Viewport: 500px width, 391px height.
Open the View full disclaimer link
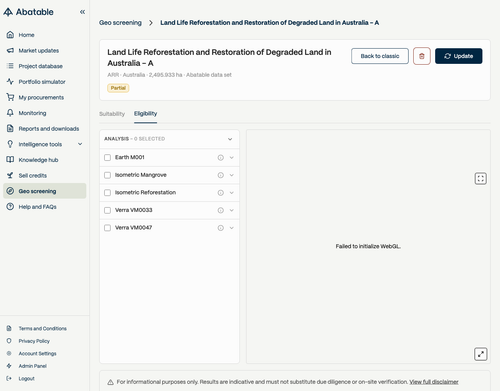tap(434, 382)
